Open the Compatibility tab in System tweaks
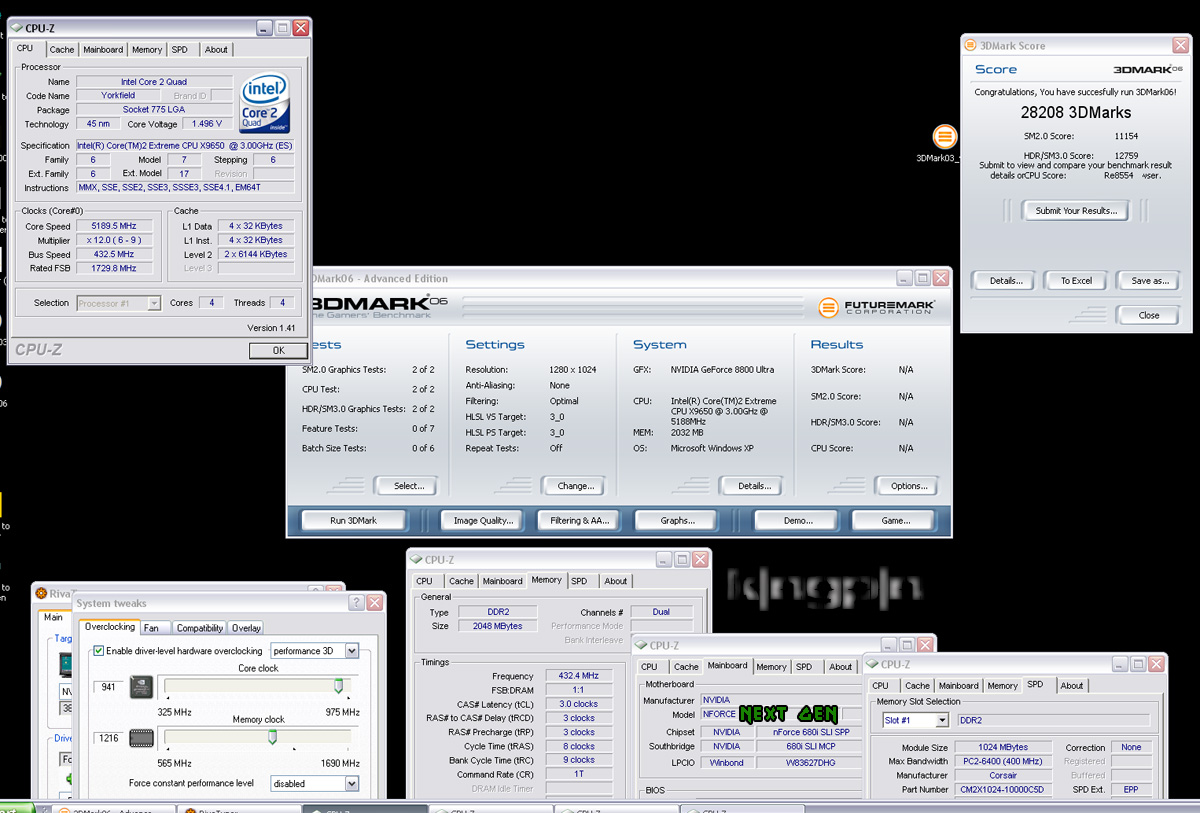The image size is (1200, 813). [200, 628]
